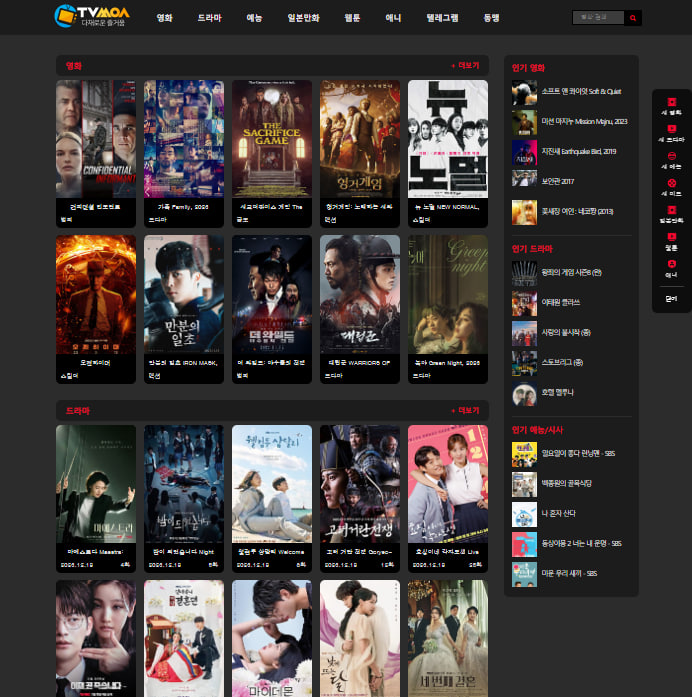
Task: Open the 만분의 일초 movie poster
Action: [184, 294]
